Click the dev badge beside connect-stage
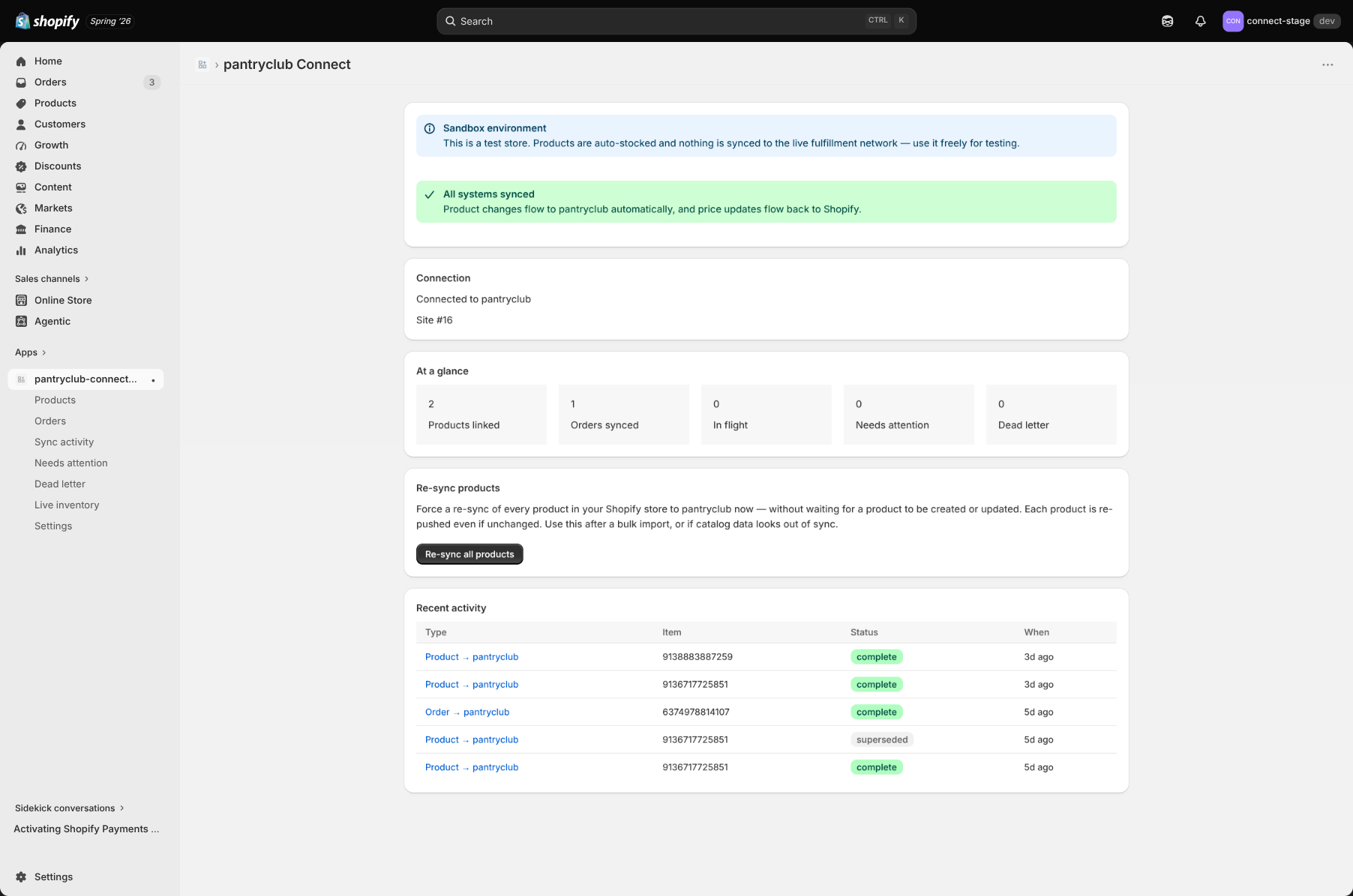1353x896 pixels. coord(1327,21)
